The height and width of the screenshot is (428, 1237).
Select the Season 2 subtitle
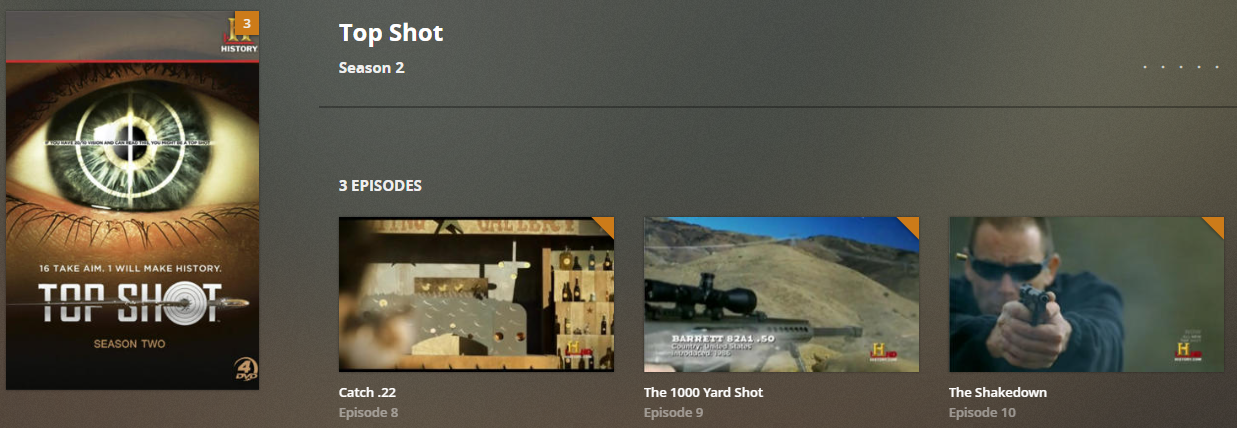coord(371,68)
